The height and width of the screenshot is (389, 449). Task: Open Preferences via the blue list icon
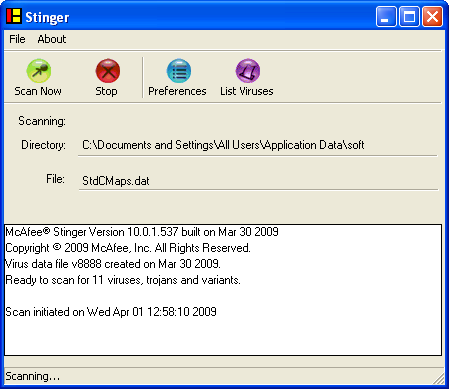[x=179, y=71]
